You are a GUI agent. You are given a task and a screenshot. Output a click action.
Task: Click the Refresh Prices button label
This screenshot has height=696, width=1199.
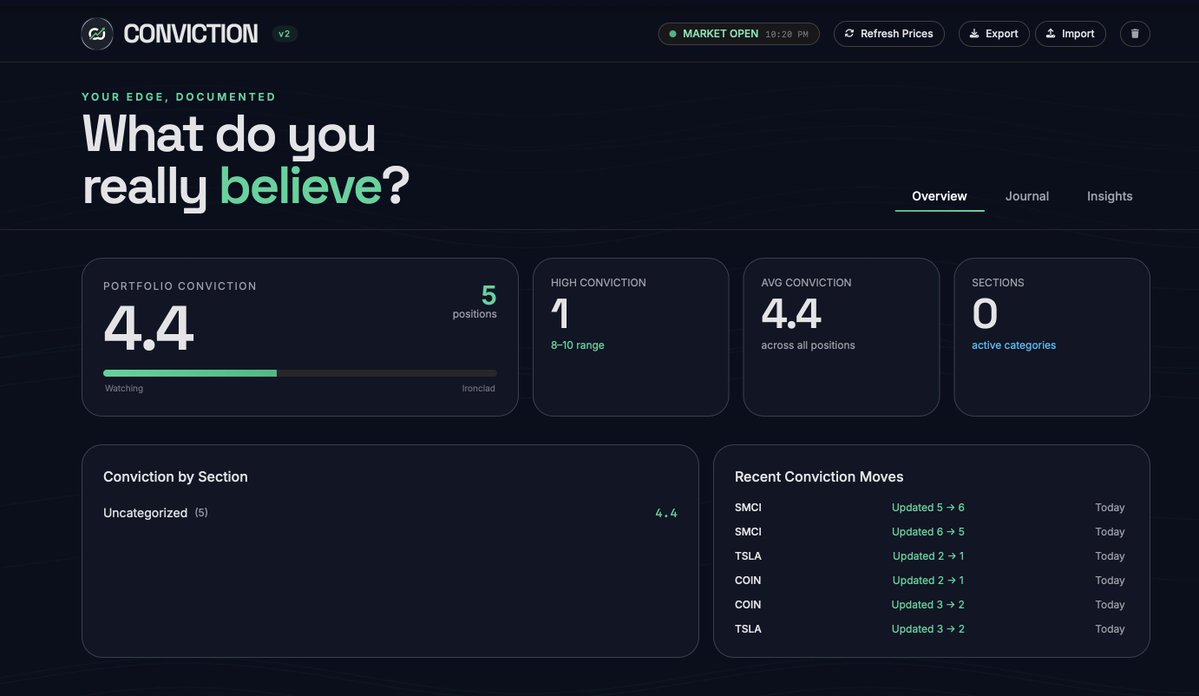coord(896,34)
